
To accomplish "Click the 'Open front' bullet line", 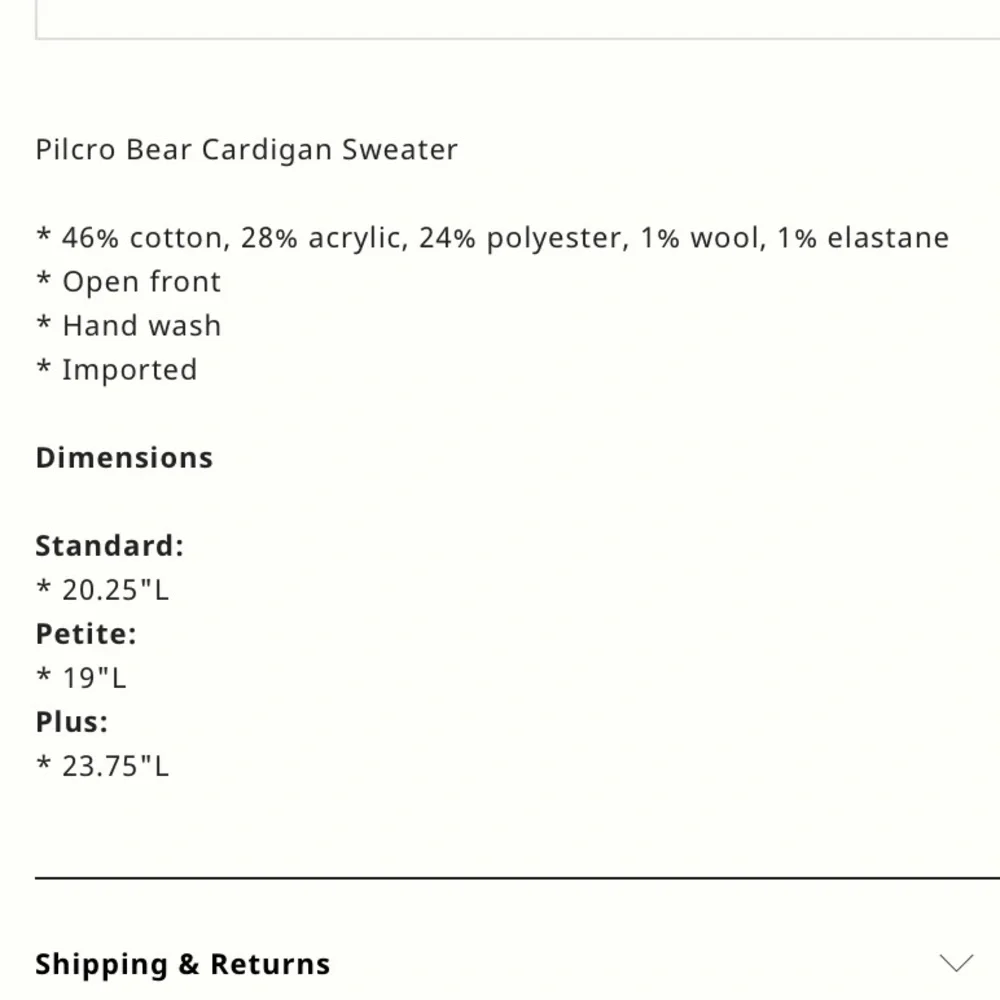I will (141, 282).
